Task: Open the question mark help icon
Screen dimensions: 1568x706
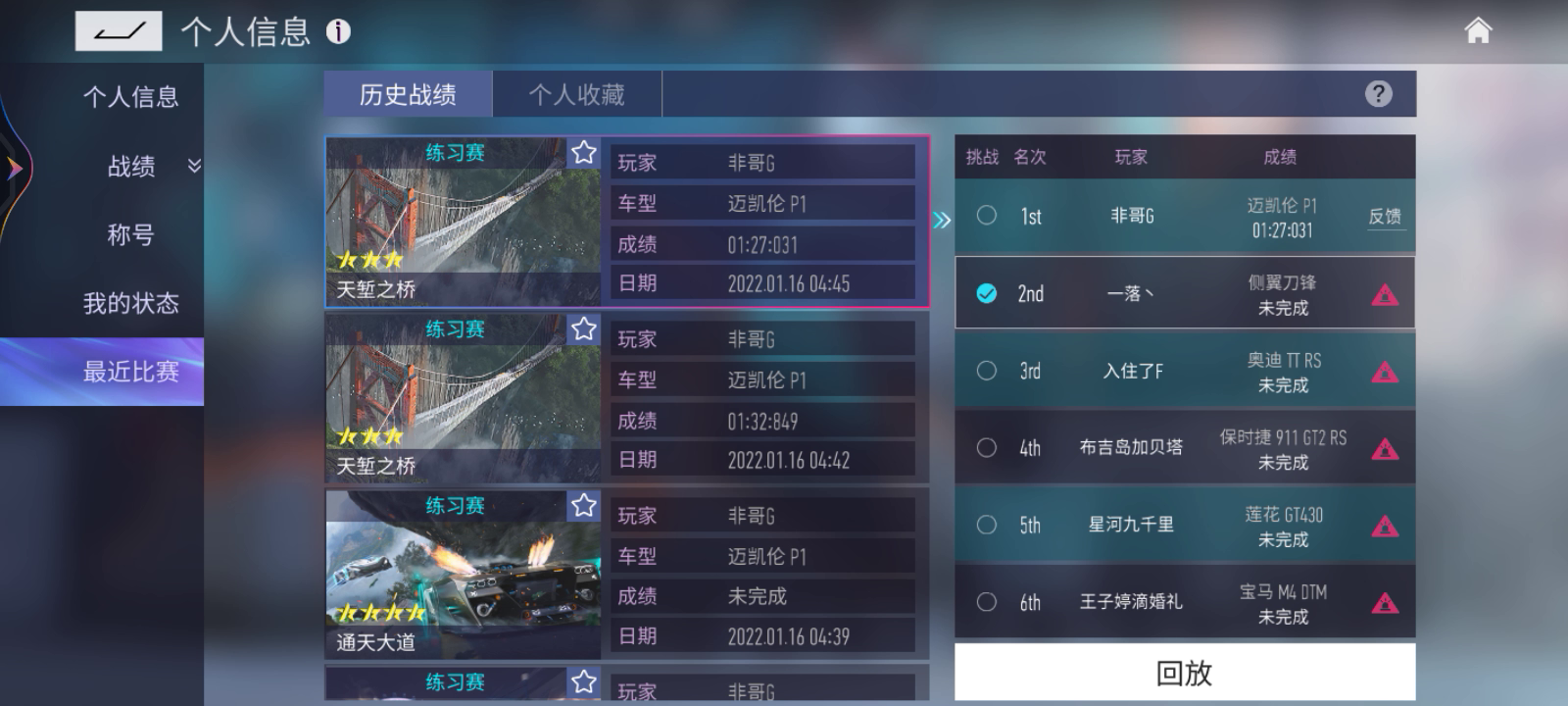Action: pyautogui.click(x=1378, y=94)
